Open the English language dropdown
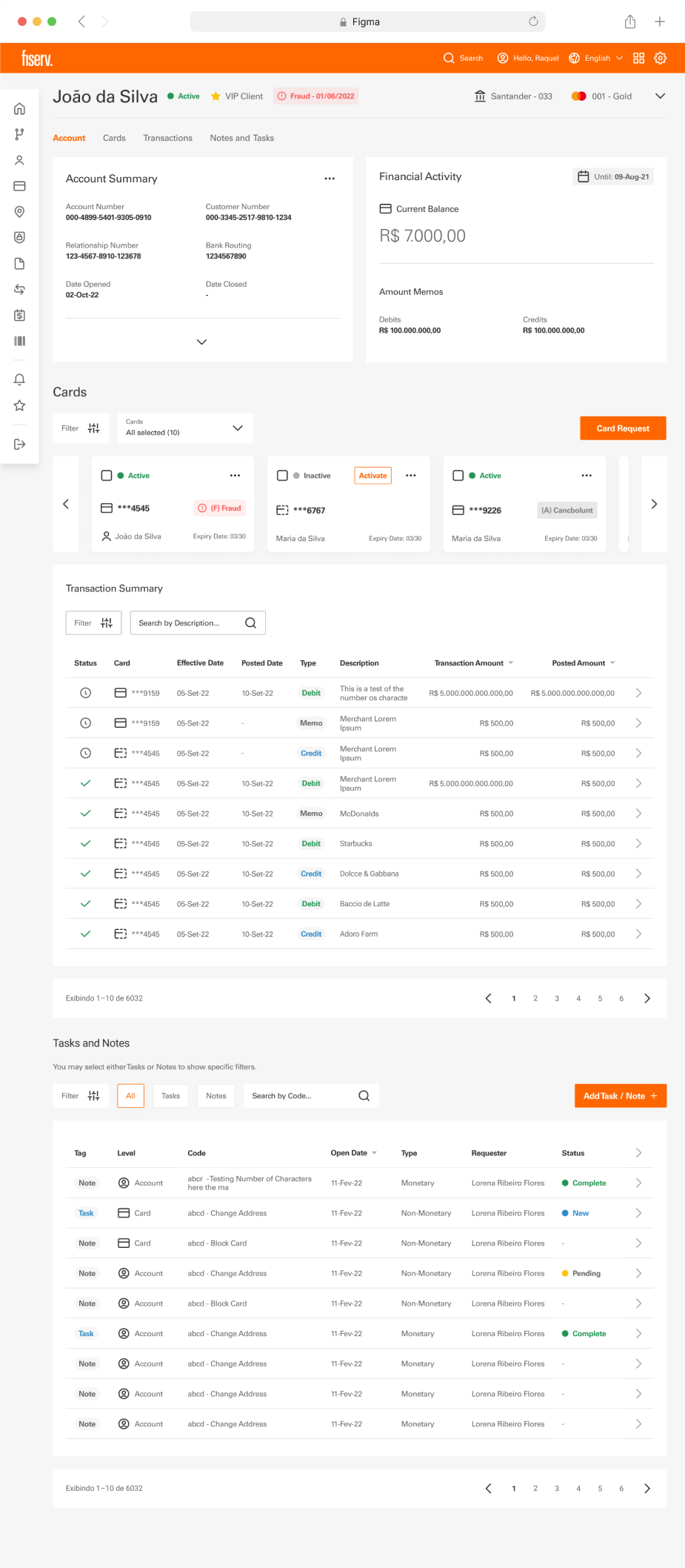This screenshot has height=1568, width=685. click(596, 58)
